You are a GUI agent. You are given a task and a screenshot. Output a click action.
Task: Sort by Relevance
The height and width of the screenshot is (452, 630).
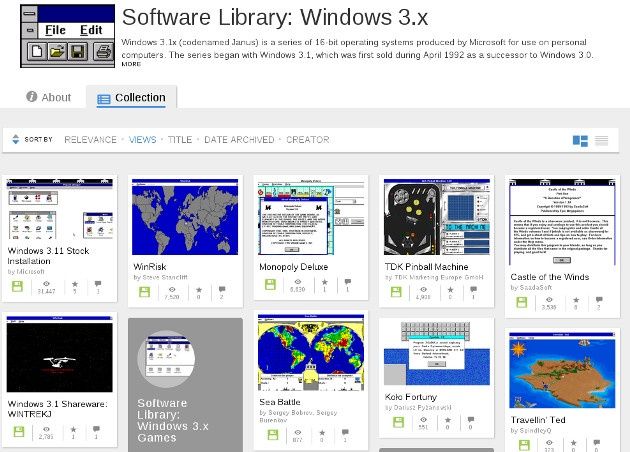pos(90,140)
